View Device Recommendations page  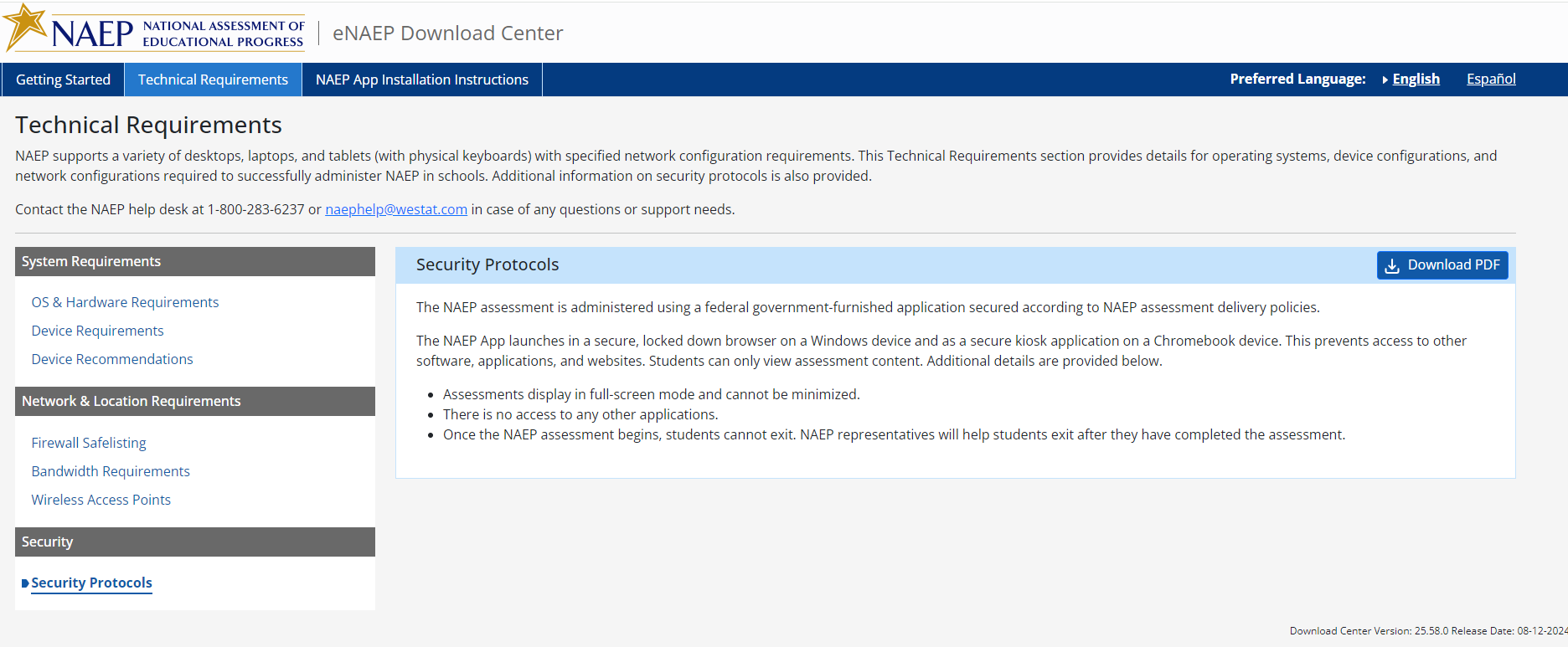pos(112,359)
